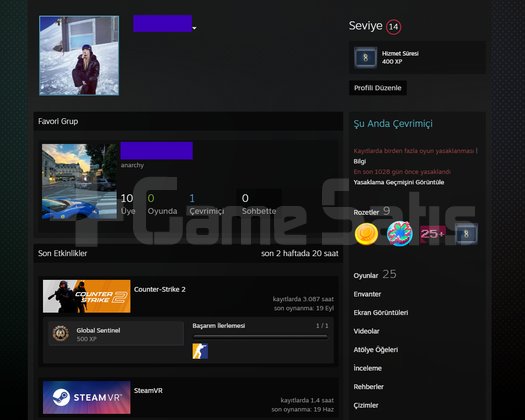
Task: Open the Hizmet Süresi badge icon
Action: [x=365, y=58]
